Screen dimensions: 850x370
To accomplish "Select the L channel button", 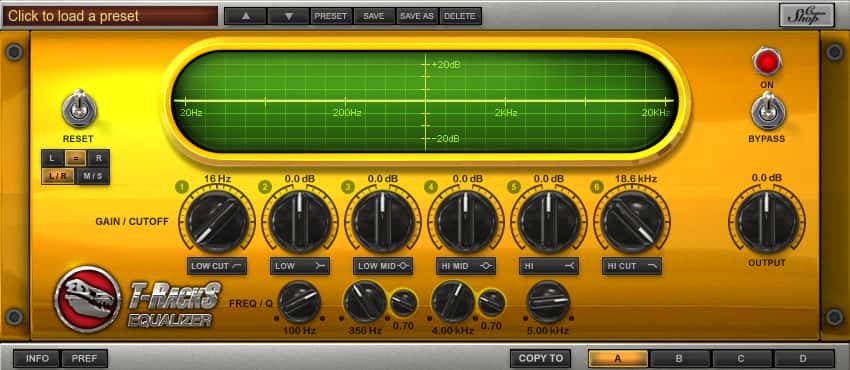I will point(53,158).
